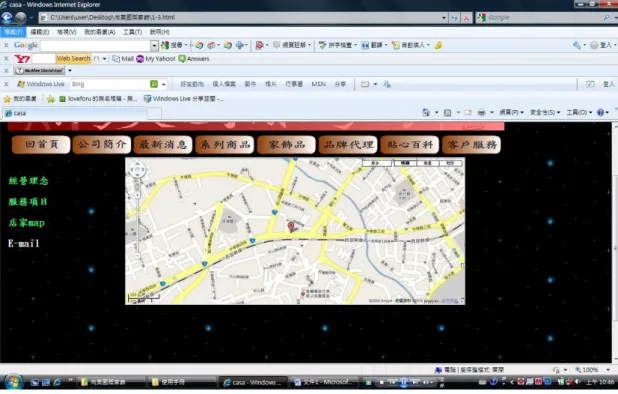Click the Windows Start orb
The height and width of the screenshot is (394, 618).
13,381
